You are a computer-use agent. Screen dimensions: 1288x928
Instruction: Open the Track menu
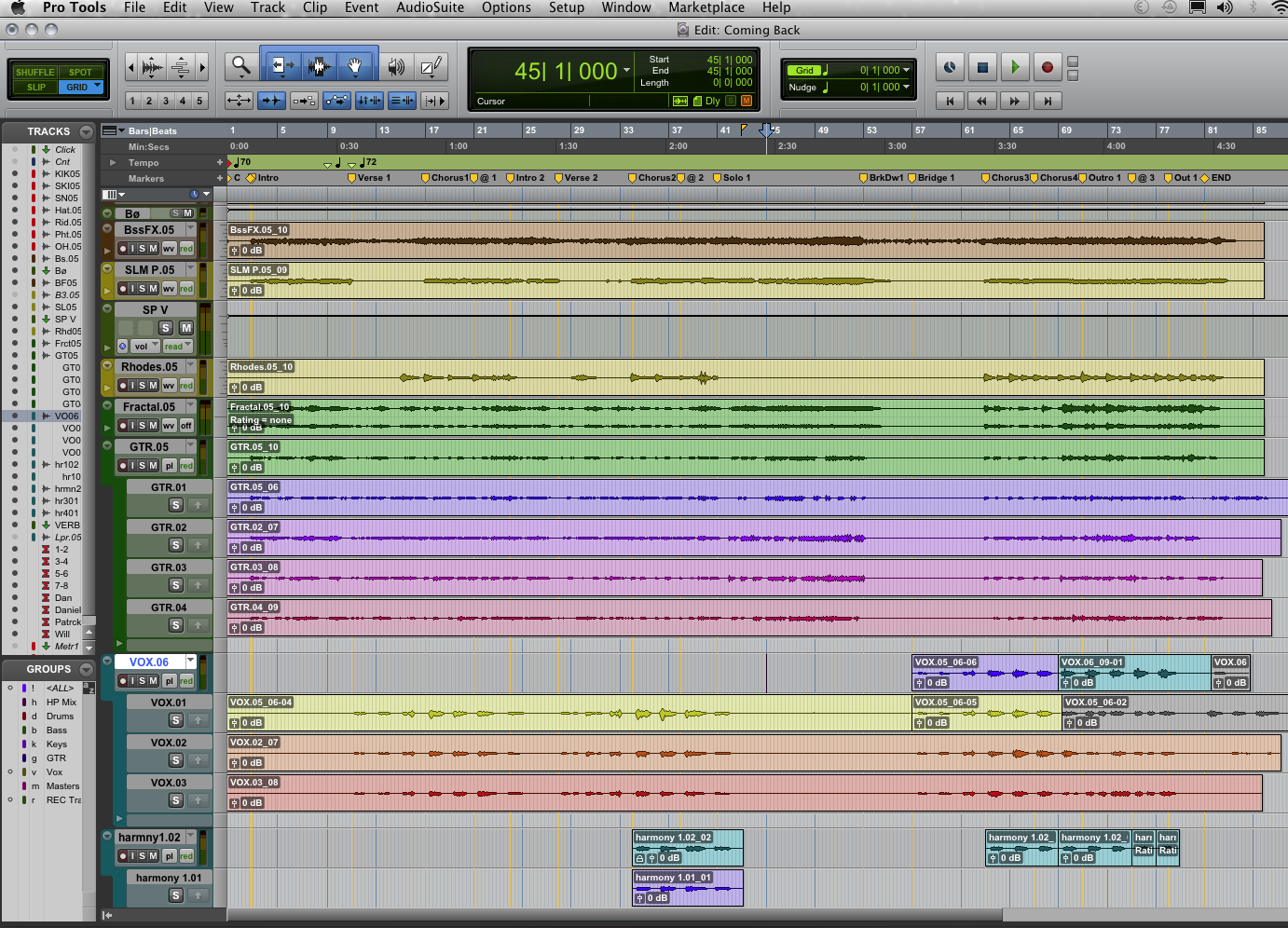(x=268, y=7)
